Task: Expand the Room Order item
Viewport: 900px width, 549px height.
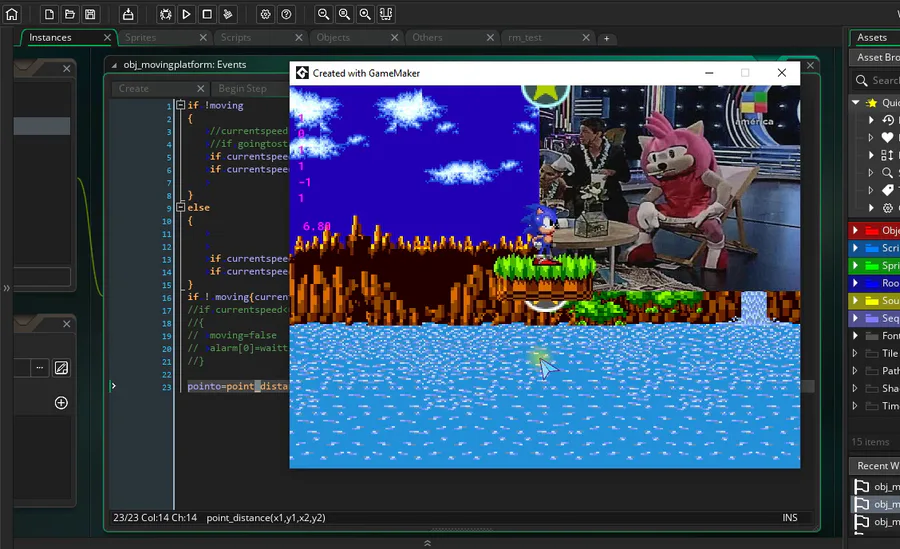Action: (871, 155)
